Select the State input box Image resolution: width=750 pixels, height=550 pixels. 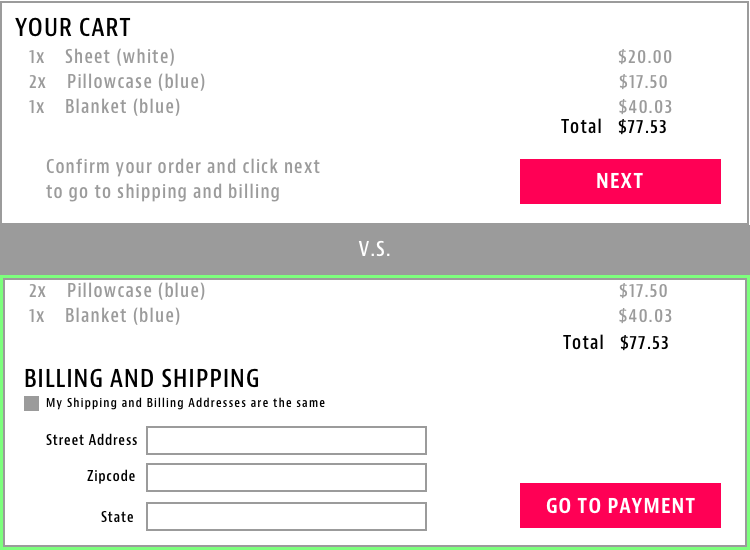tap(286, 517)
